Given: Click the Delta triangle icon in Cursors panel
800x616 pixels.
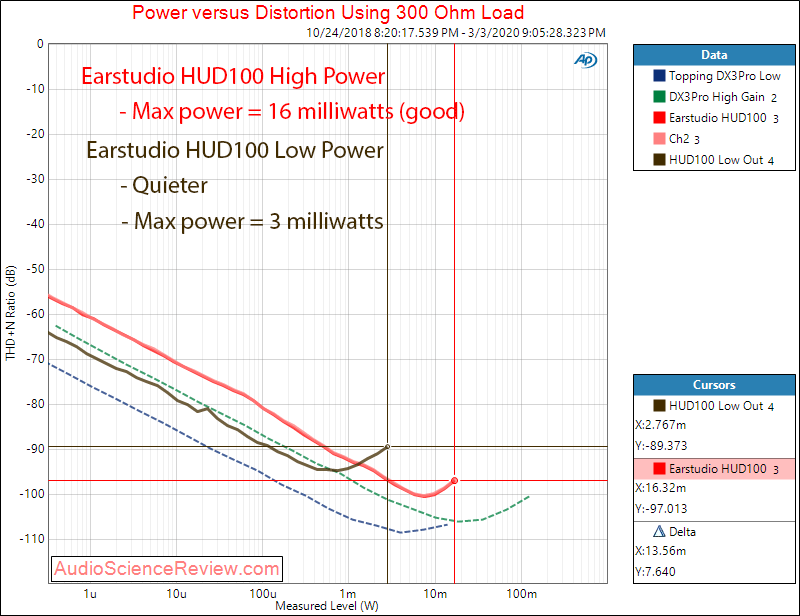Looking at the screenshot, I should (x=659, y=531).
